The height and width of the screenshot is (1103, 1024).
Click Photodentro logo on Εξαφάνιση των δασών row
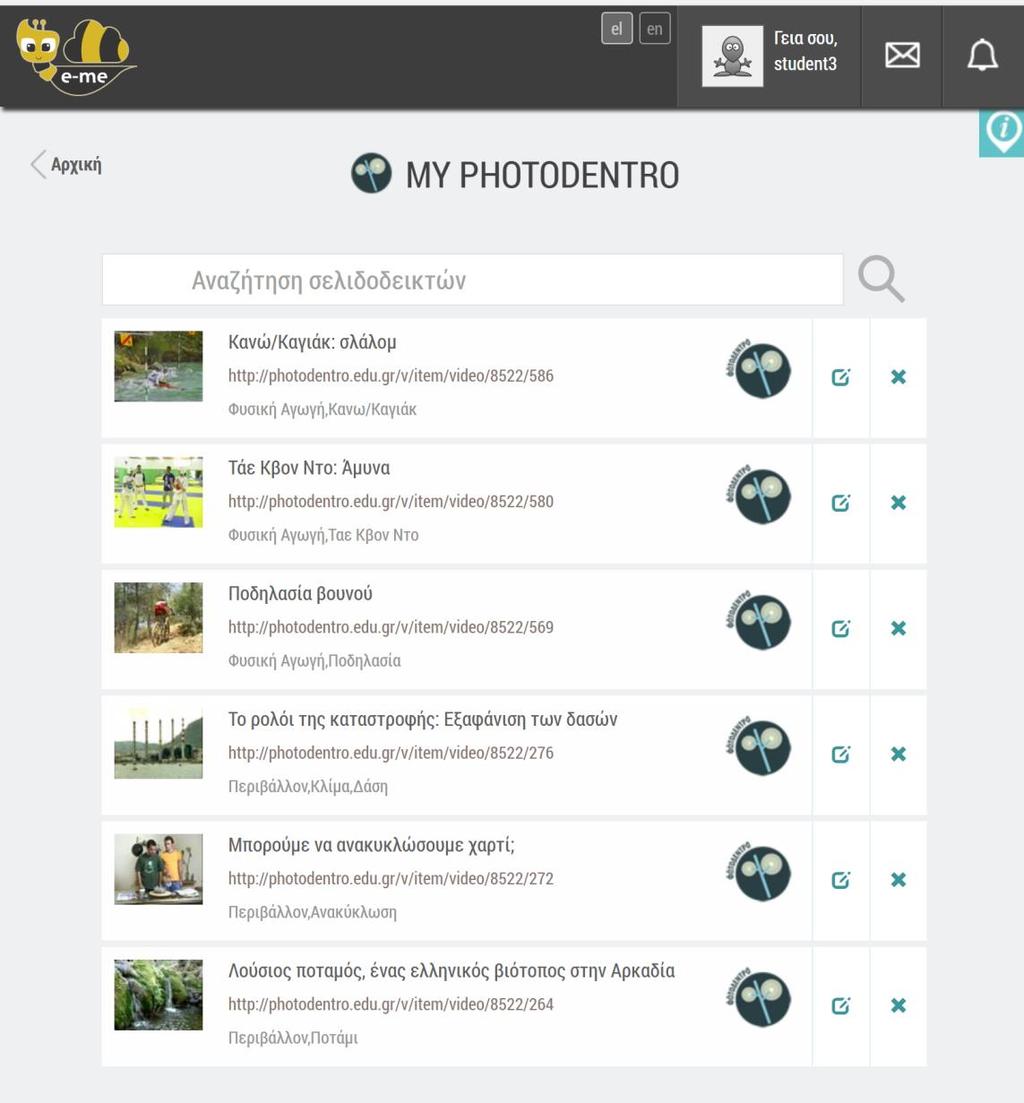pos(759,746)
